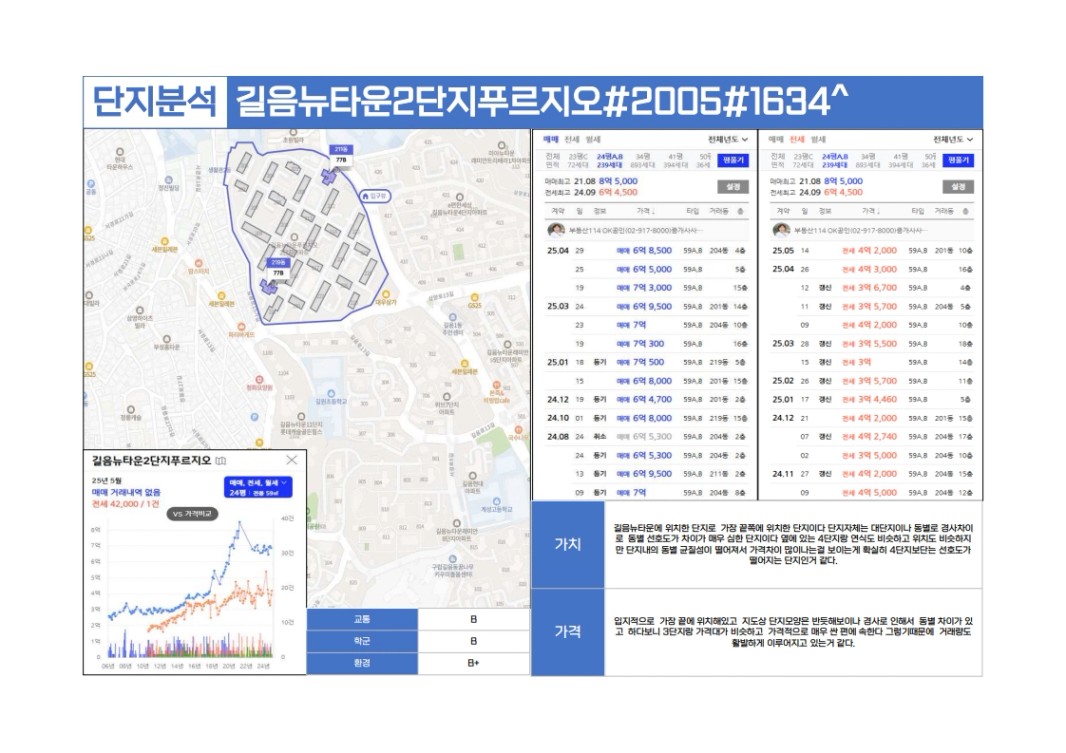Select the 219동 building marker on map
The image size is (1066, 753).
278,268
